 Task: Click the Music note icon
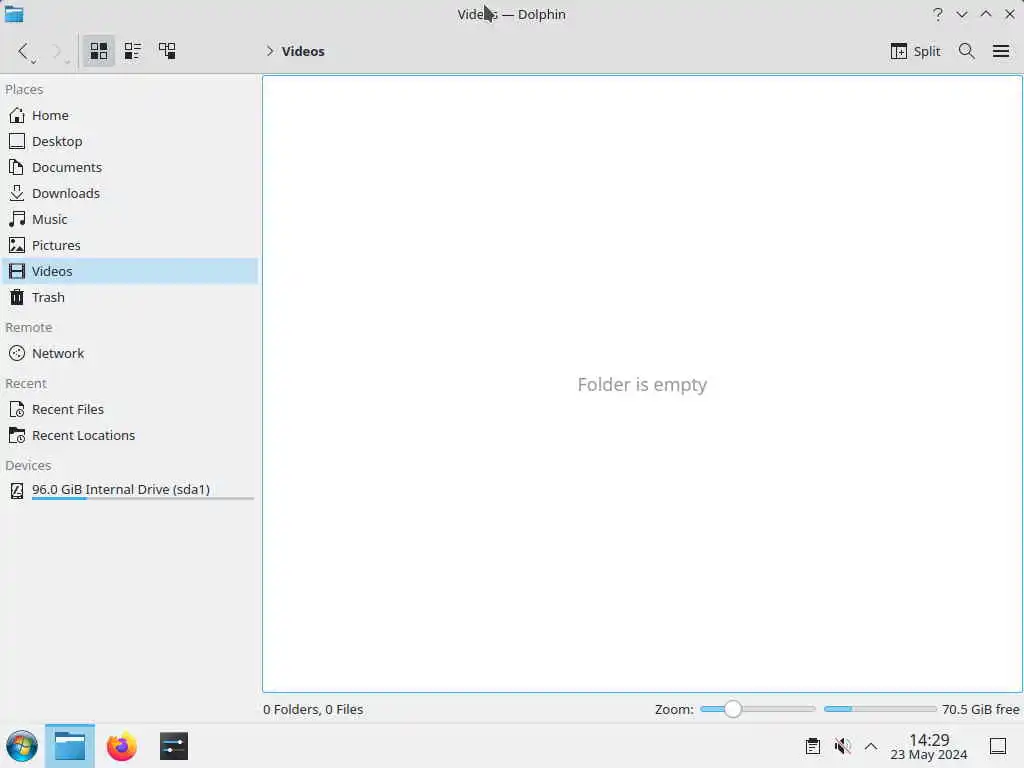(17, 219)
